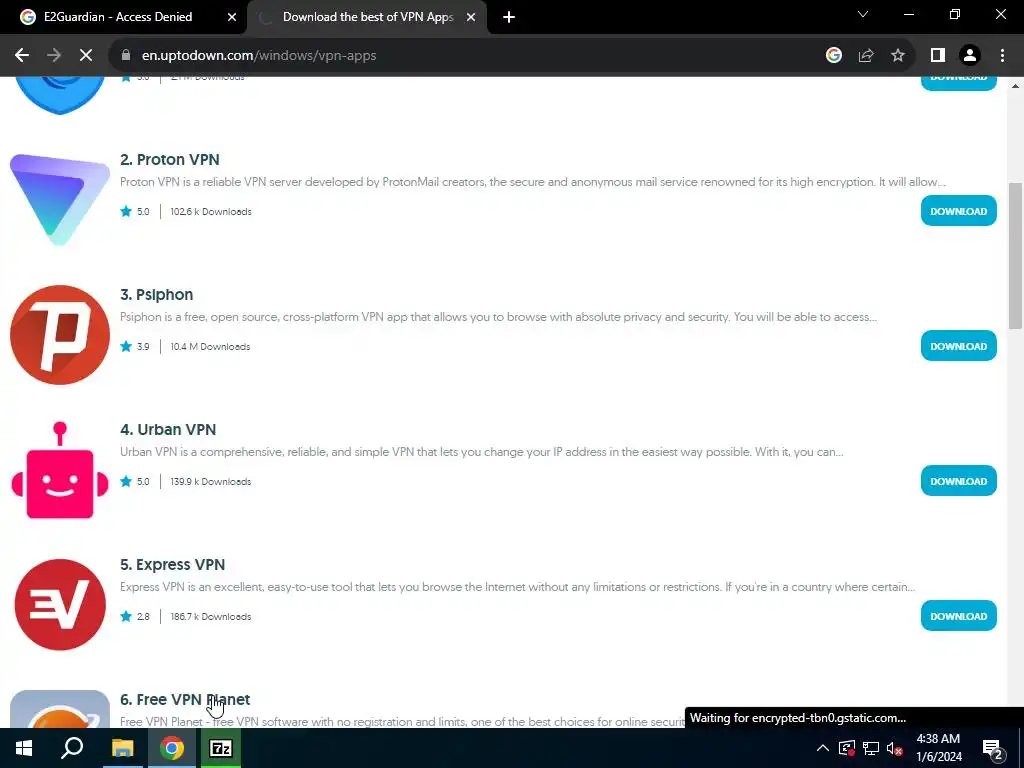Screen dimensions: 1024x768
Task: Share this page using the share icon
Action: (866, 56)
